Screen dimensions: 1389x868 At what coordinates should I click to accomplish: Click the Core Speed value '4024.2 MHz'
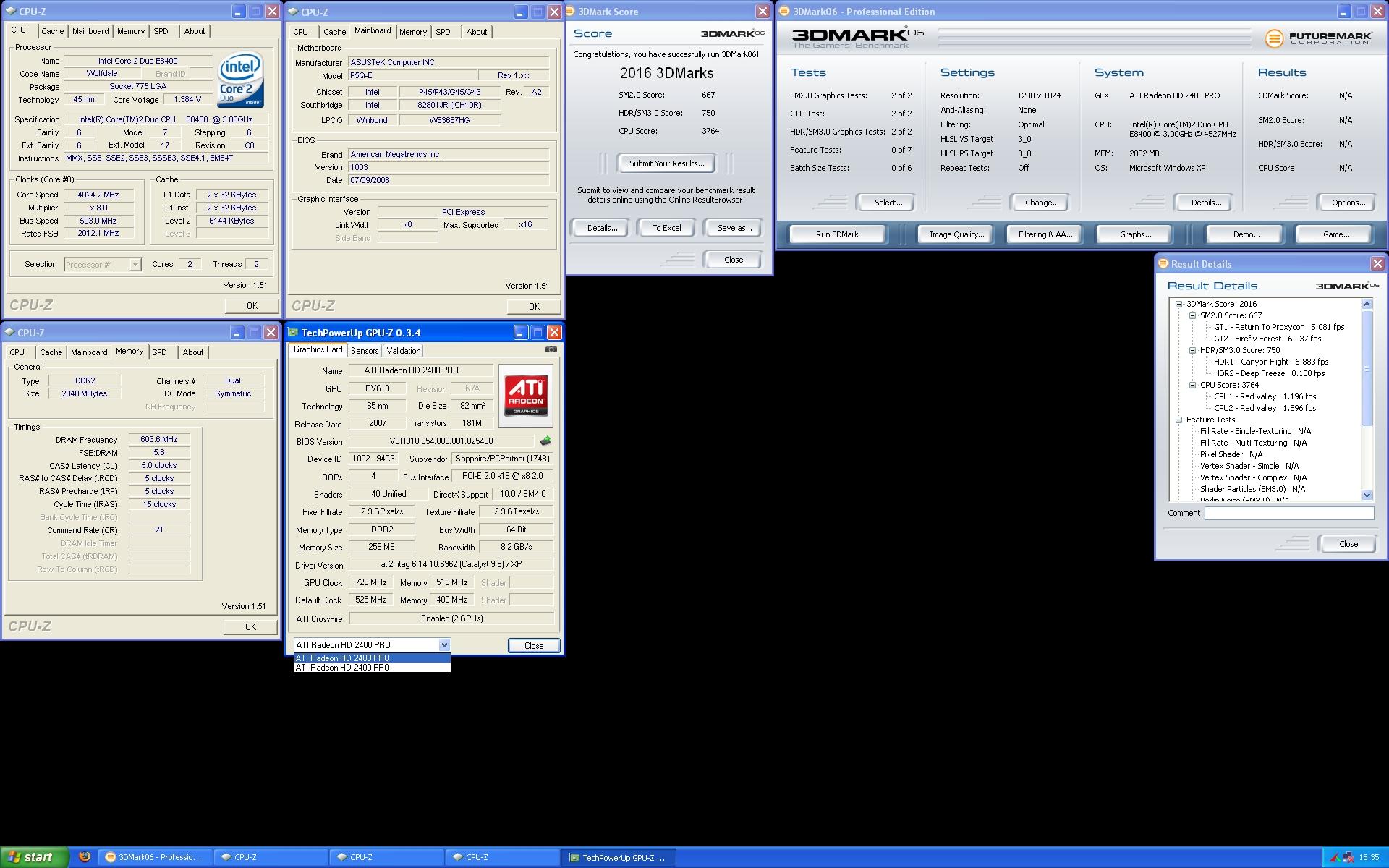click(x=98, y=195)
